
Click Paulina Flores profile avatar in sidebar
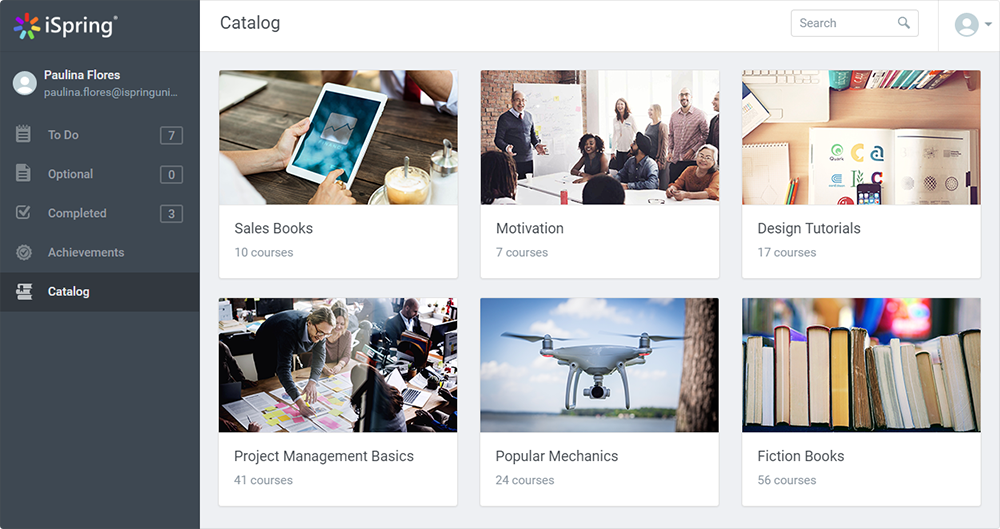[25, 83]
